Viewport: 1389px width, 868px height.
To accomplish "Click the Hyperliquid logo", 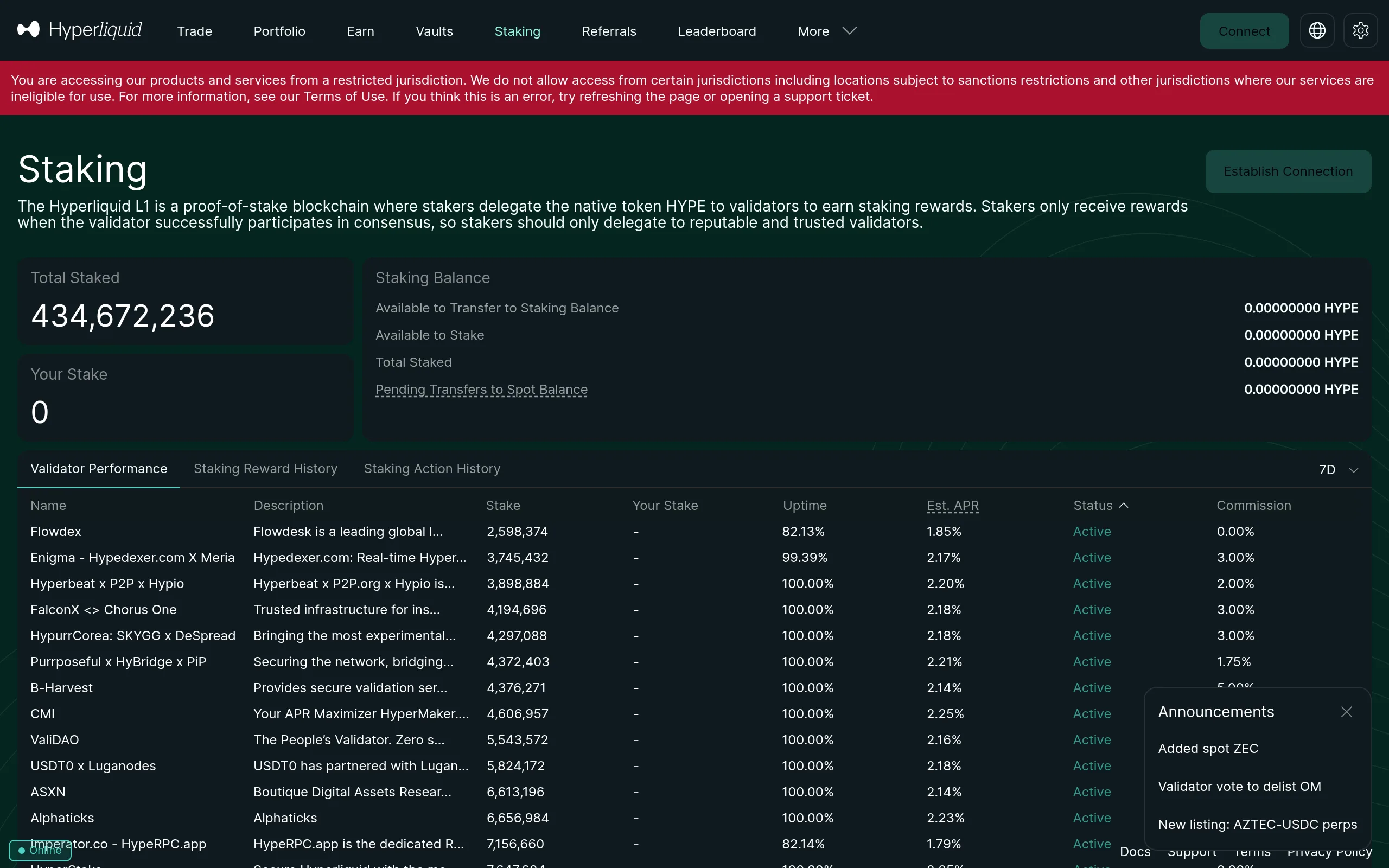I will pyautogui.click(x=79, y=30).
